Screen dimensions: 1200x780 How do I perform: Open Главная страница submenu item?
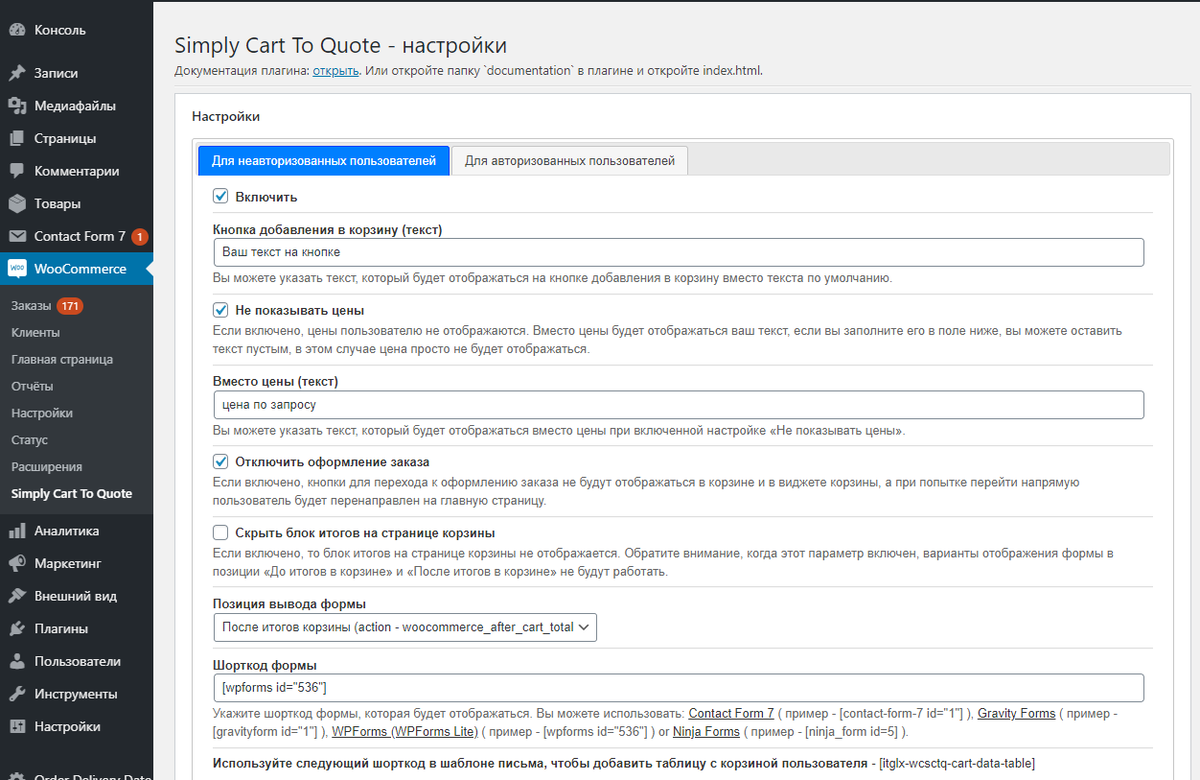62,359
